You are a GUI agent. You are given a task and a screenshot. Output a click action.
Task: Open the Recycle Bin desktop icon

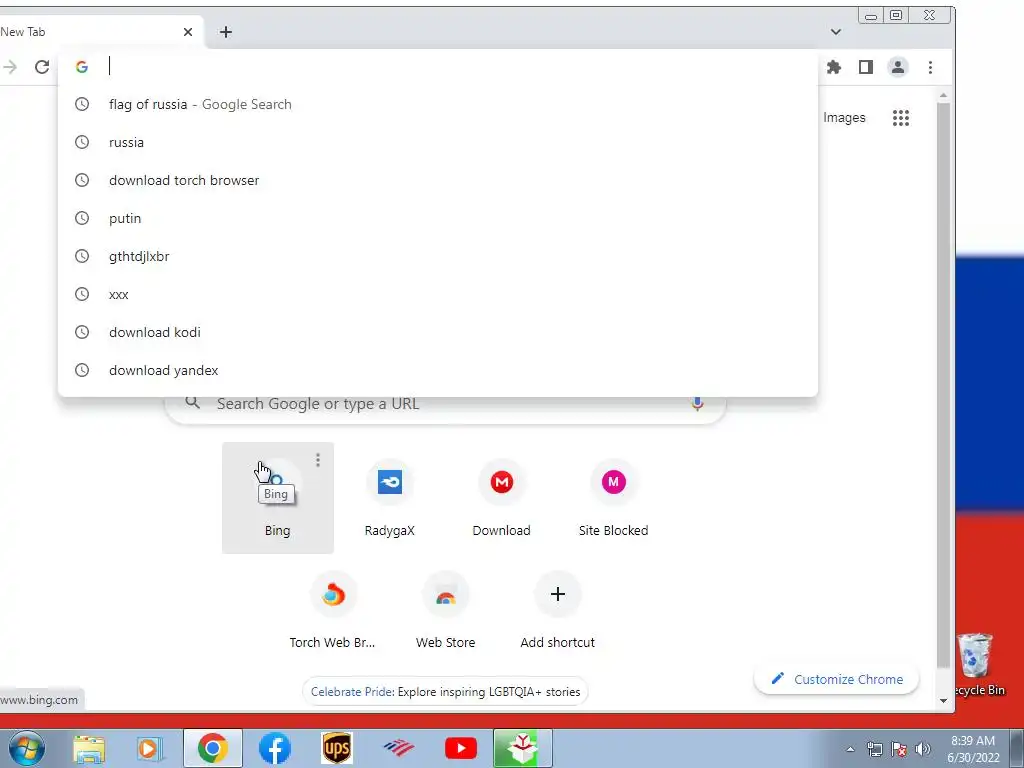977,664
